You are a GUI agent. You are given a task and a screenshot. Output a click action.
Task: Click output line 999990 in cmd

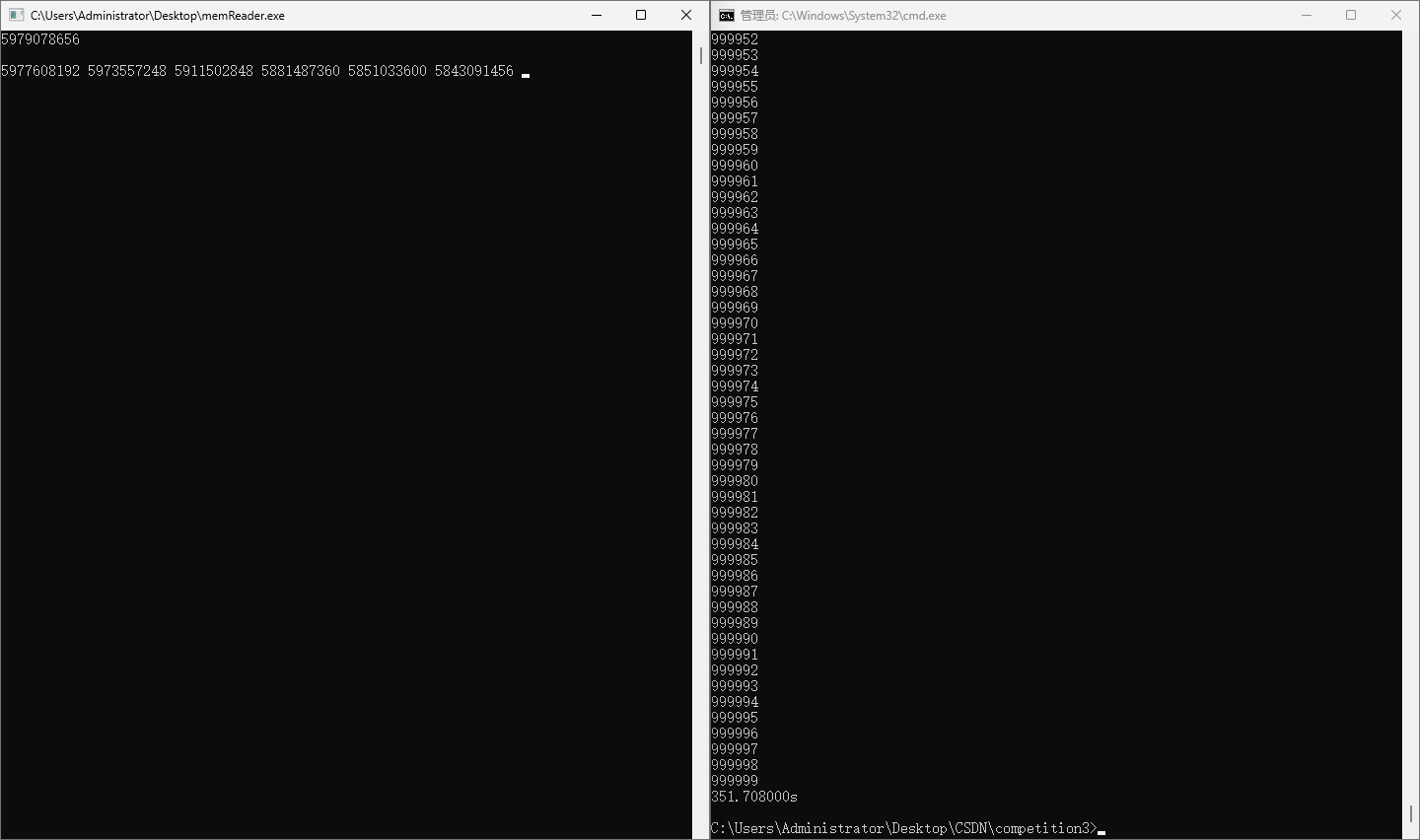pos(735,639)
